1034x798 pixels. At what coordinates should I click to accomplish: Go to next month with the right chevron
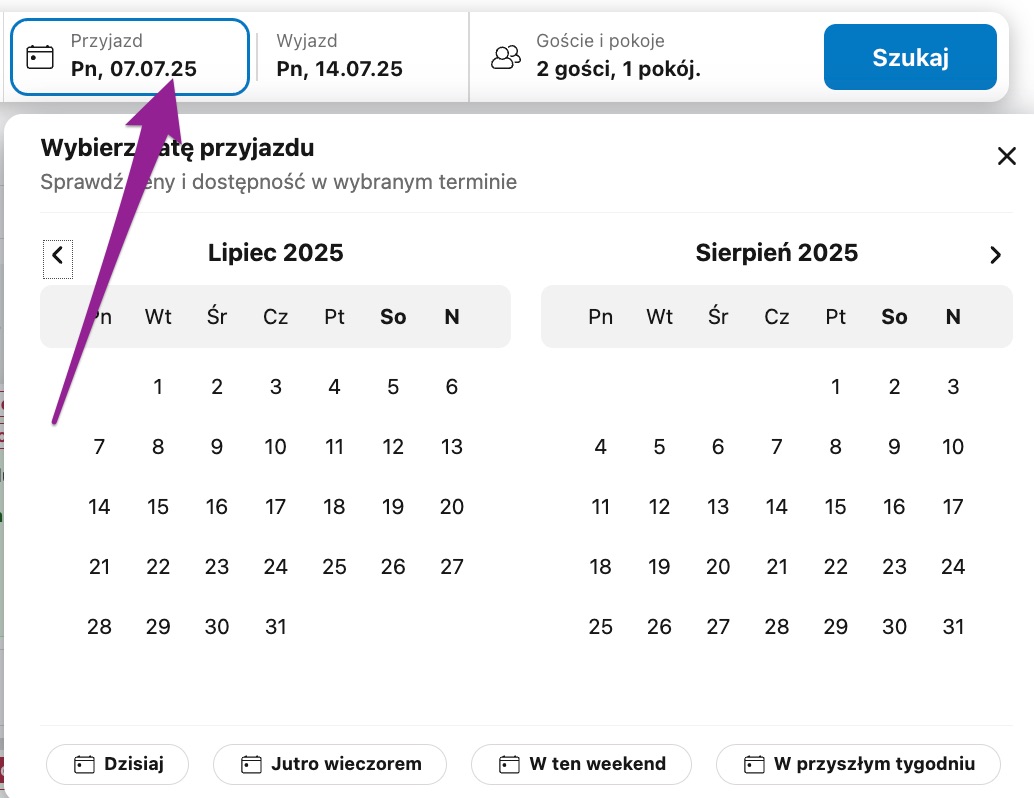coord(995,255)
